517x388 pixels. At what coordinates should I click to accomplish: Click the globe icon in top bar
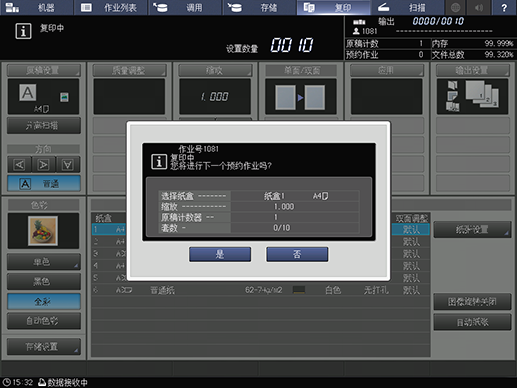[x=456, y=7]
